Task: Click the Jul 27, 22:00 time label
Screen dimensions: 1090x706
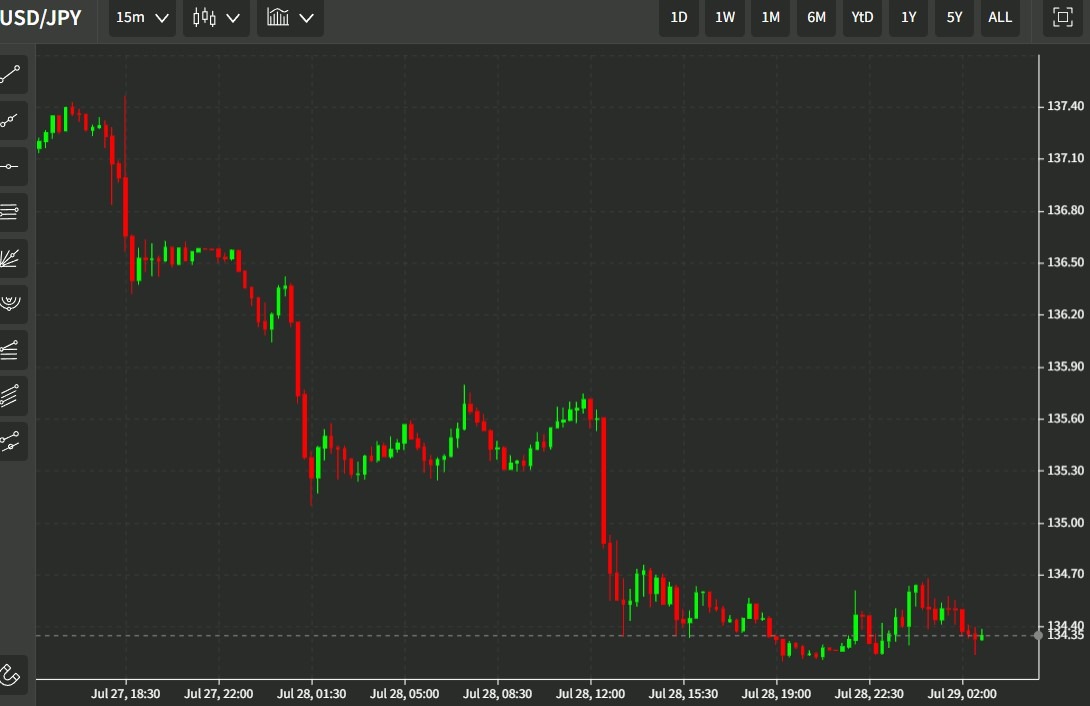Action: pyautogui.click(x=218, y=693)
